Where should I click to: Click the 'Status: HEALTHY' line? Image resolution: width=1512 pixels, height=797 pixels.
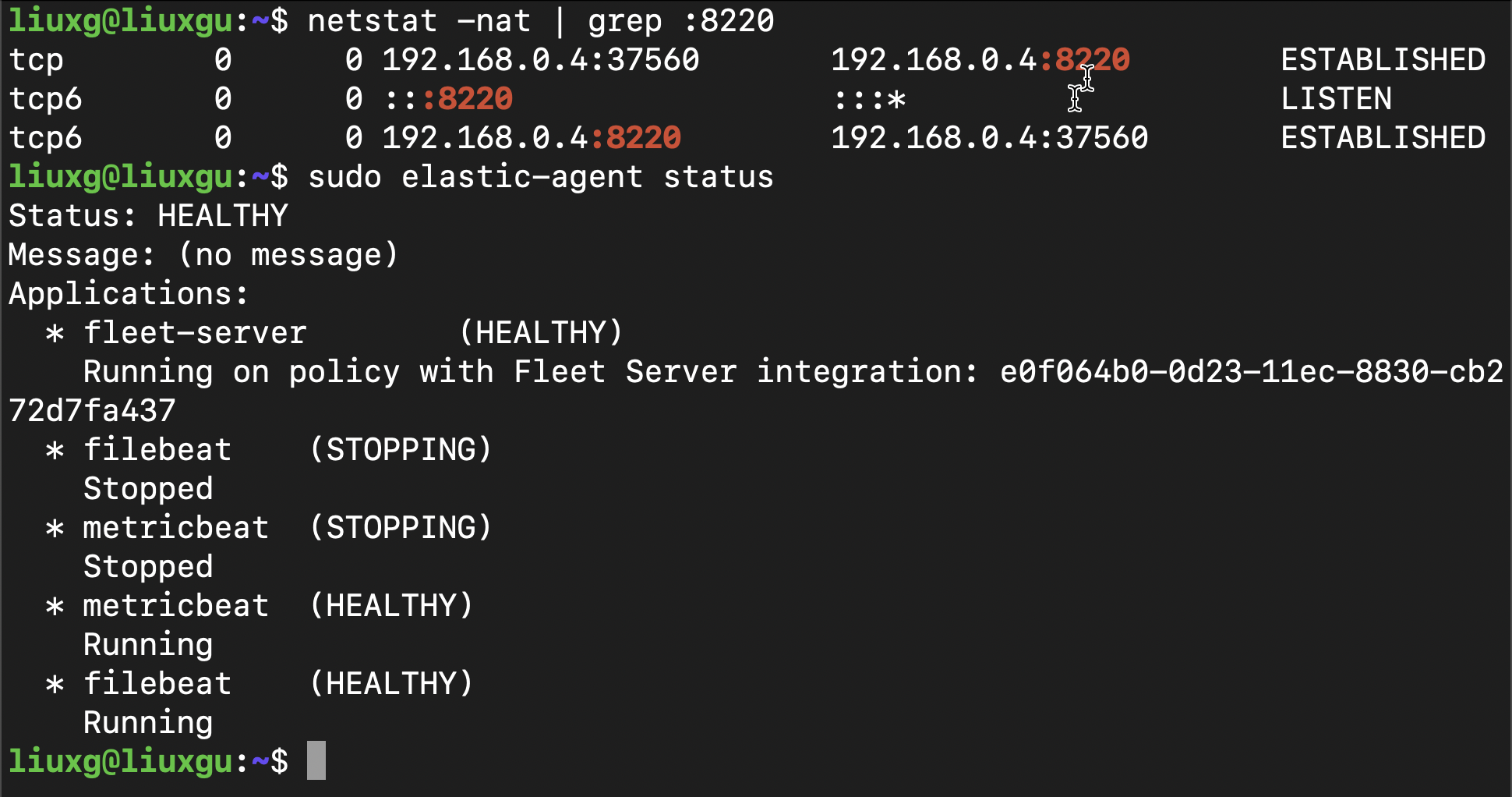148,216
